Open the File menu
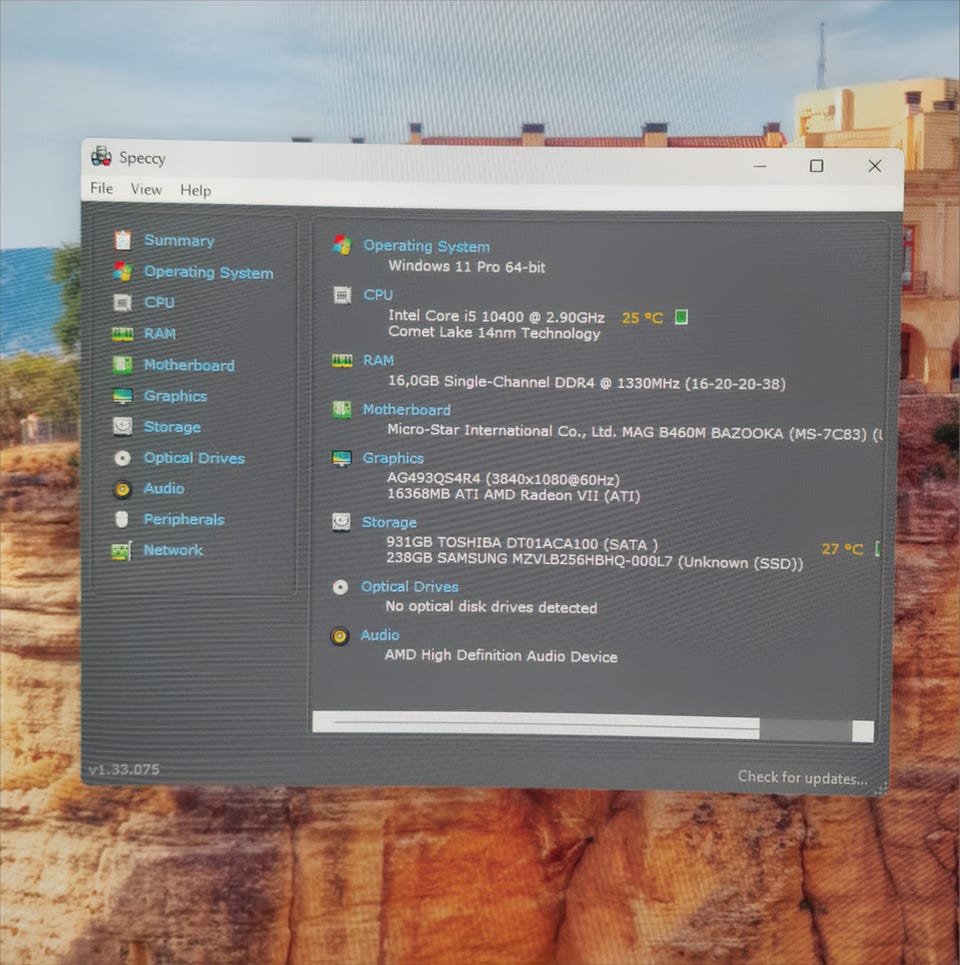 102,188
